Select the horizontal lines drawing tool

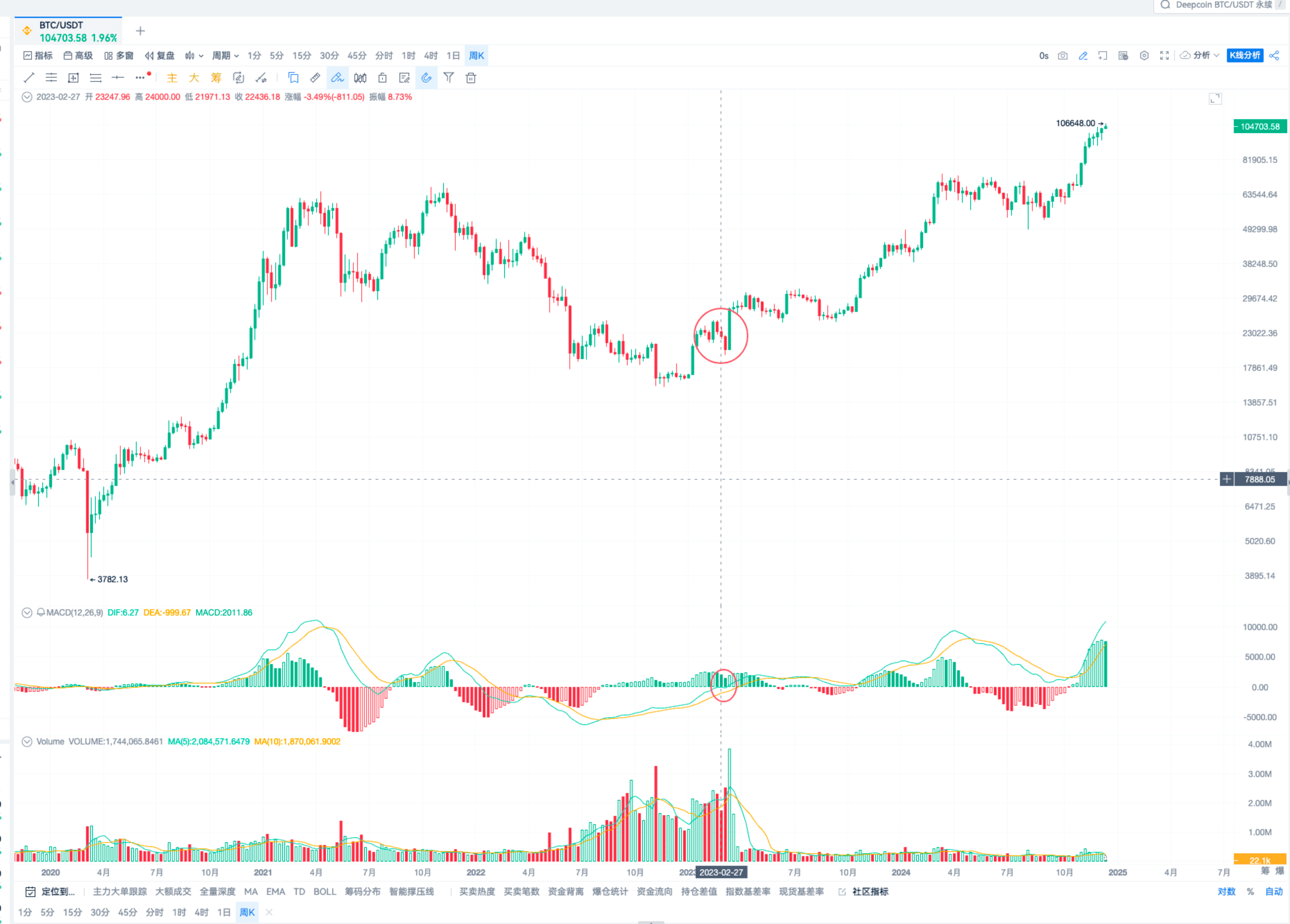[96, 78]
